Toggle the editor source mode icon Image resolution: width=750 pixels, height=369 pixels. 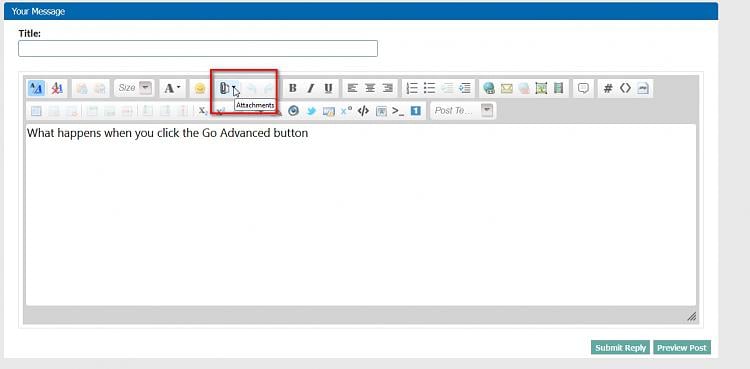tap(36, 88)
